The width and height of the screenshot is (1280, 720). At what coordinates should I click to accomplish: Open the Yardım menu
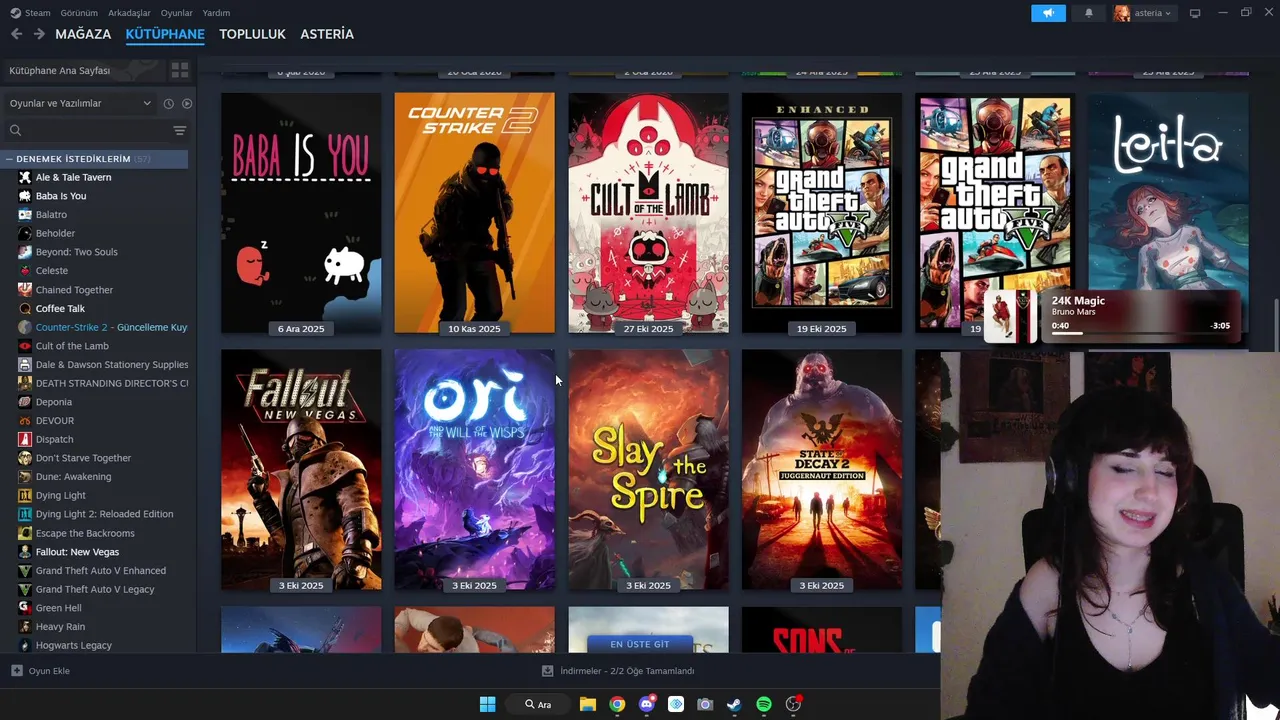(x=216, y=13)
